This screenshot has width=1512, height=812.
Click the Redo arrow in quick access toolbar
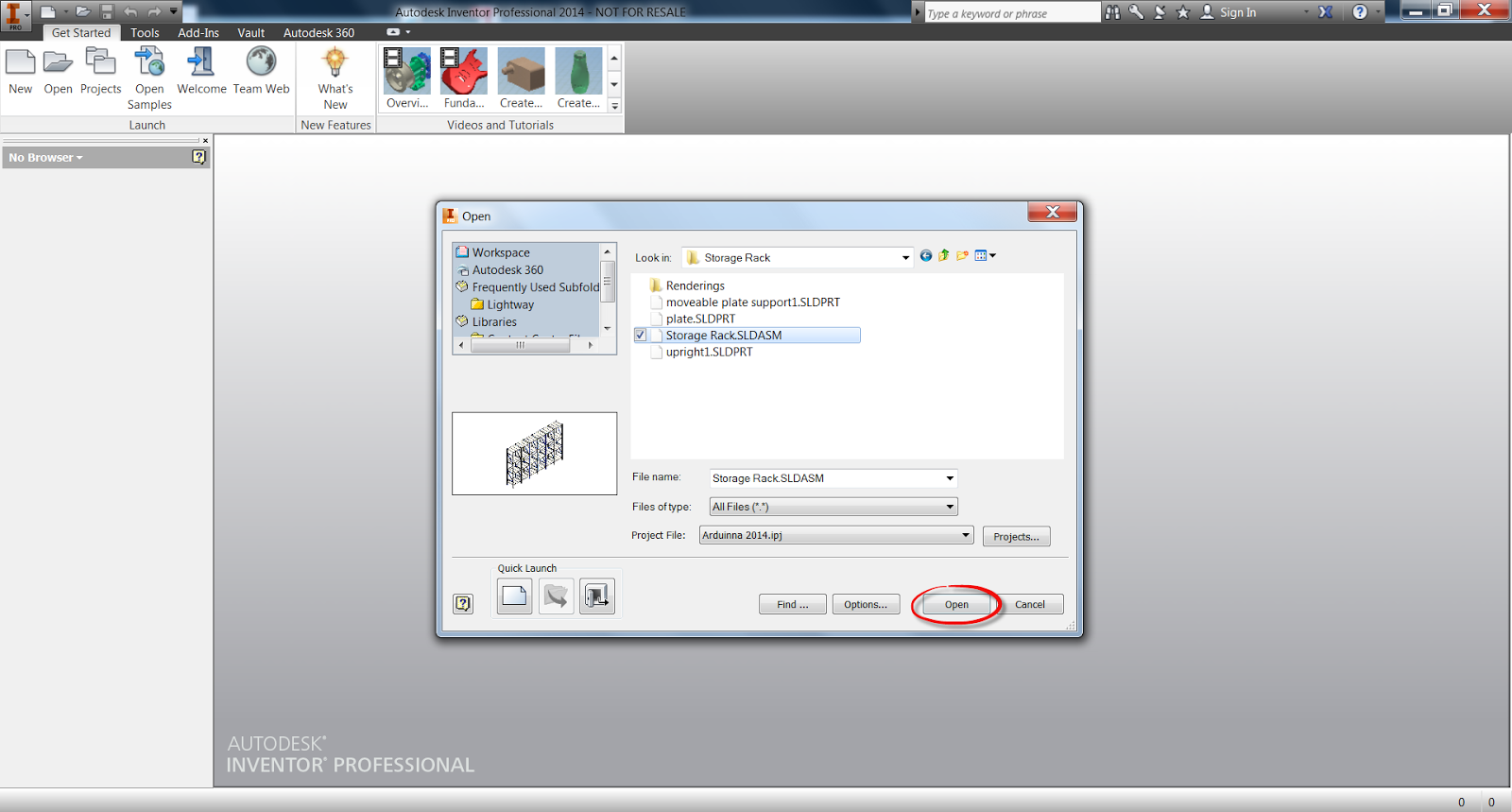pos(154,11)
